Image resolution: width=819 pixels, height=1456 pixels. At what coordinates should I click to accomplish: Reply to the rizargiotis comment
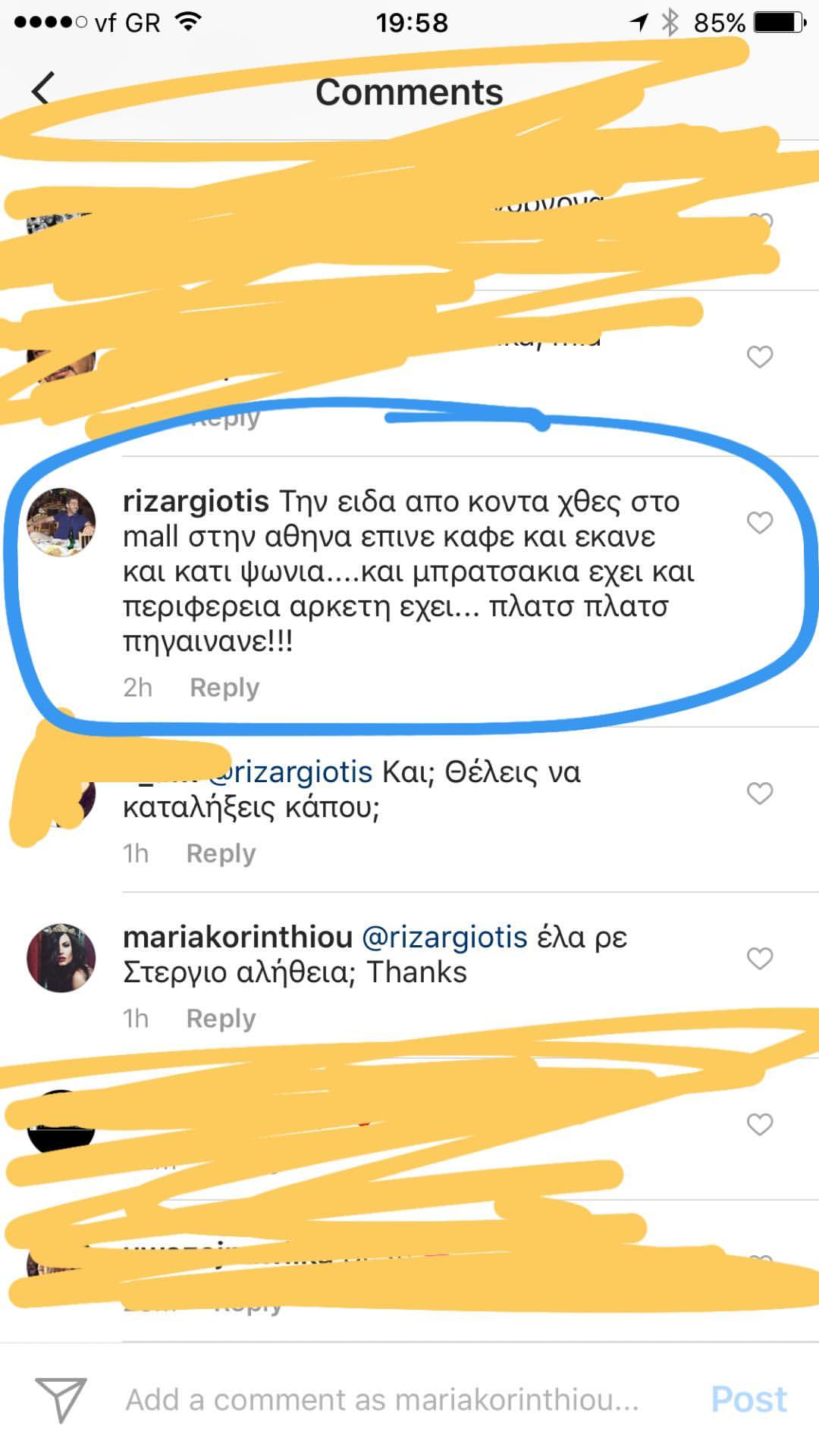[224, 687]
